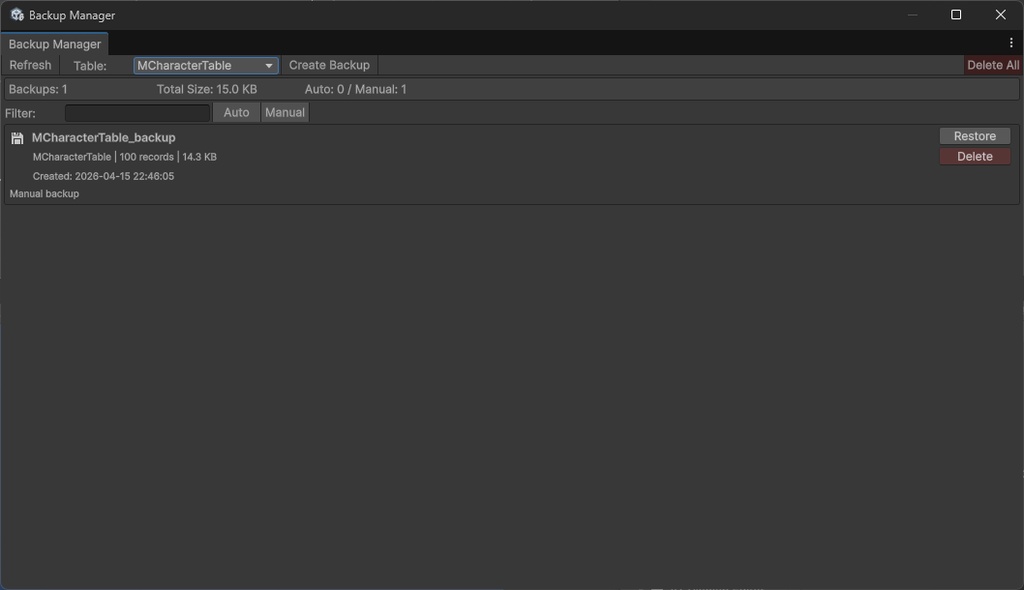Focus the Filter text field
Viewport: 1024px width, 590px height.
click(x=137, y=113)
